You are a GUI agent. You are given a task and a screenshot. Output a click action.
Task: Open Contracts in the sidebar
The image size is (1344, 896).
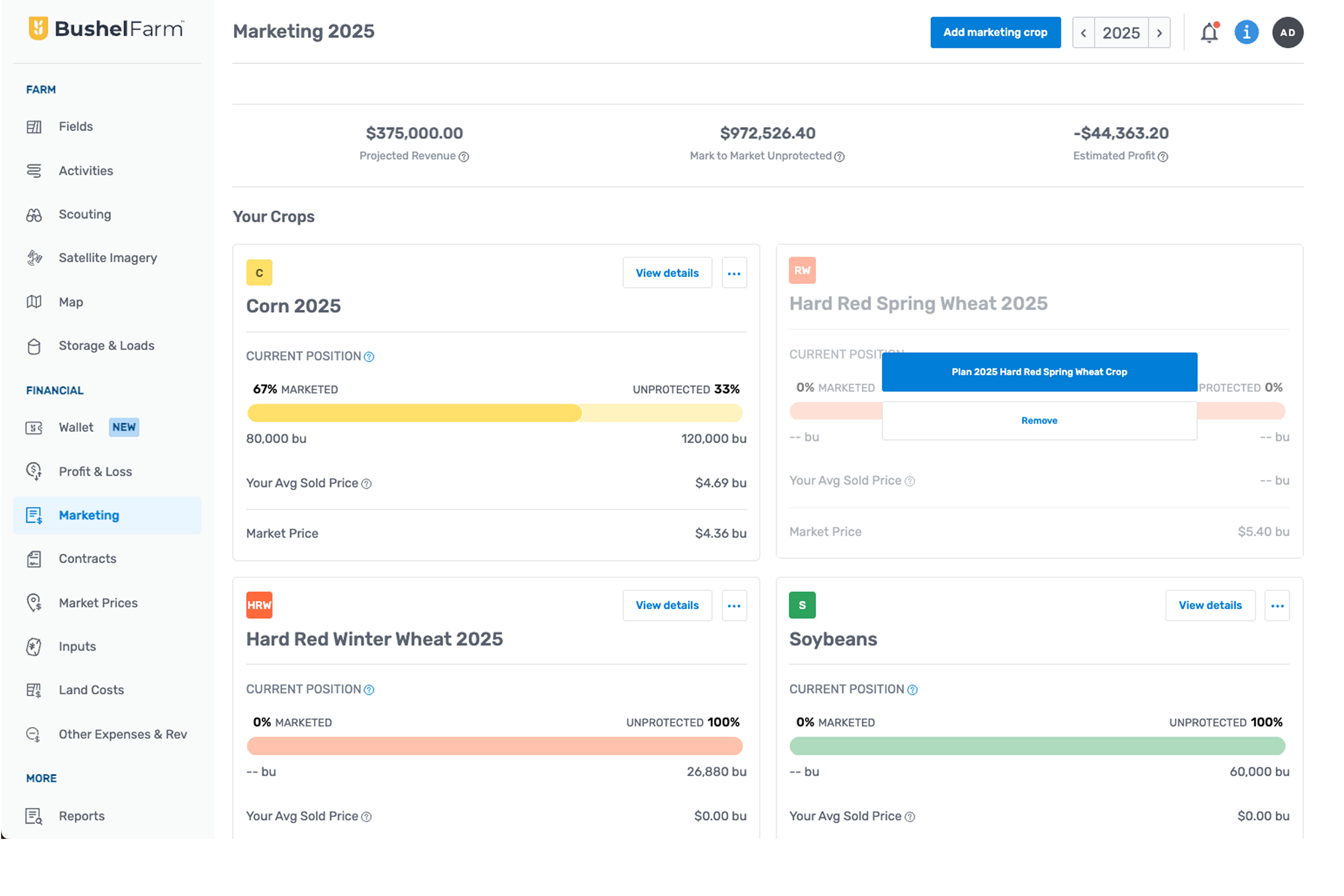pos(87,559)
